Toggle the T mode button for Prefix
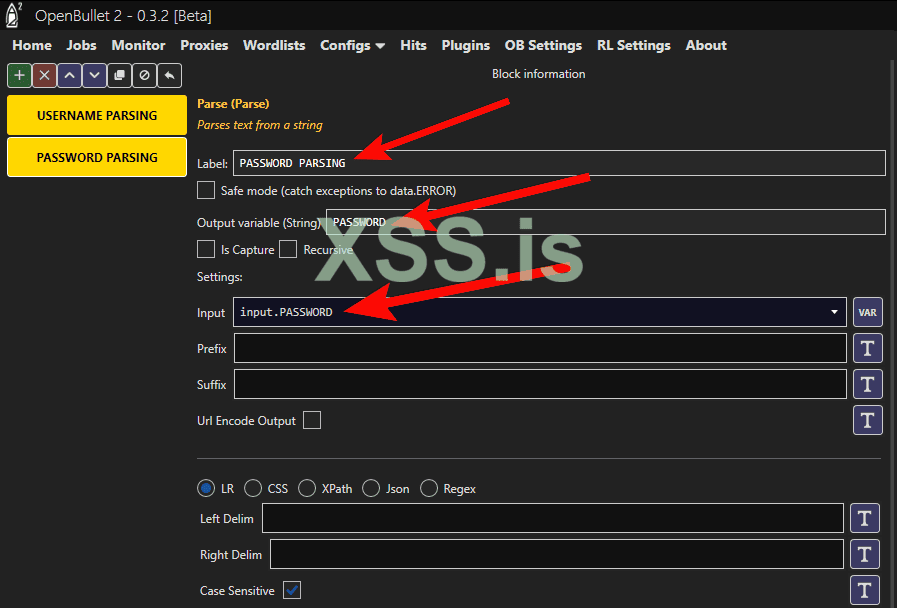Viewport: 897px width, 608px height. 868,348
